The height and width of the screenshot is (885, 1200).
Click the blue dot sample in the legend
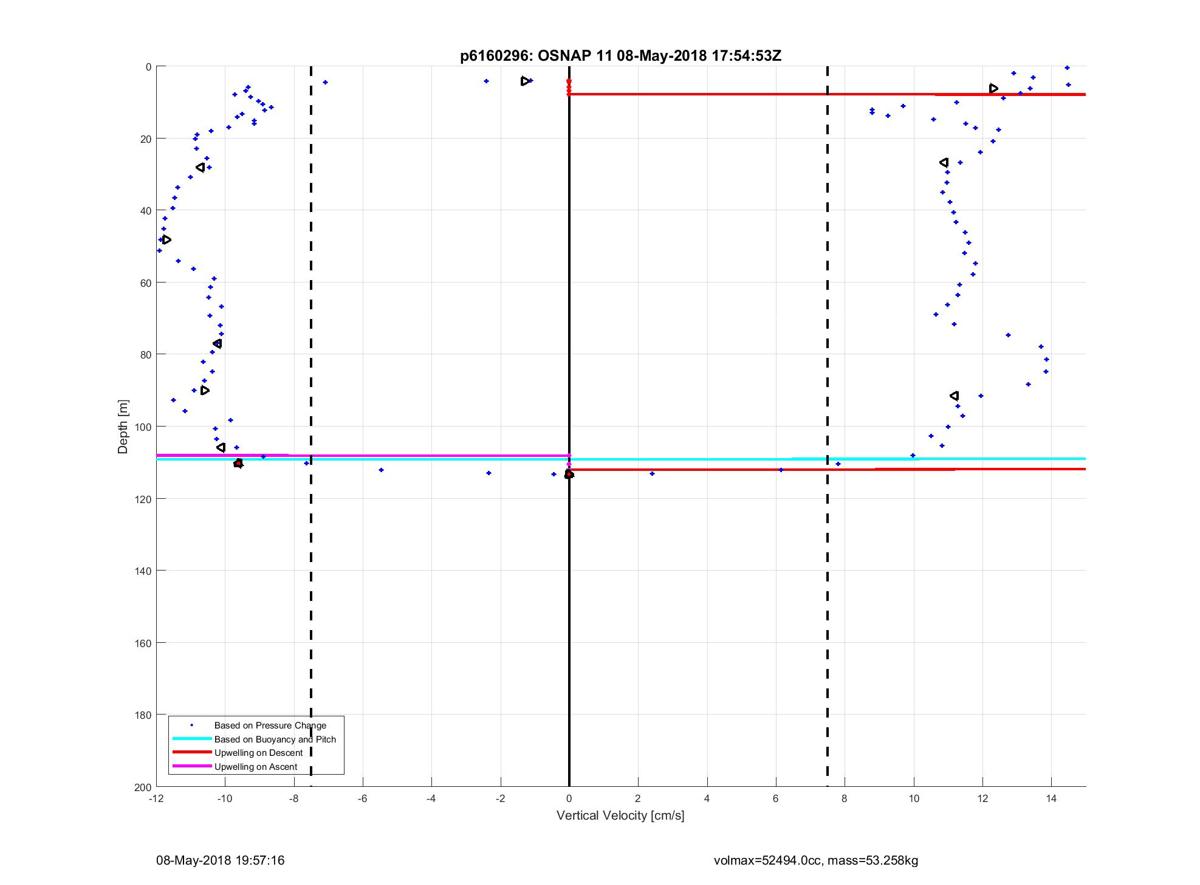(x=191, y=725)
